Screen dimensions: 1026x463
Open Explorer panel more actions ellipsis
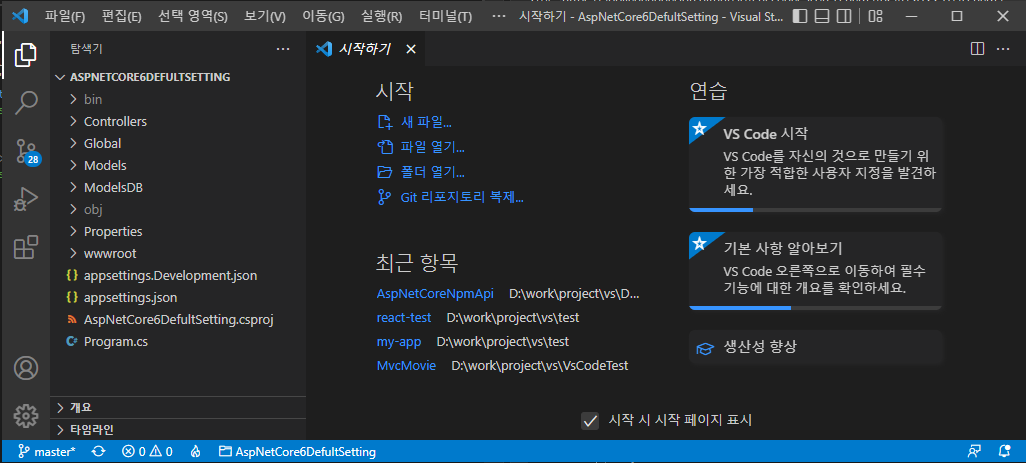(x=283, y=48)
